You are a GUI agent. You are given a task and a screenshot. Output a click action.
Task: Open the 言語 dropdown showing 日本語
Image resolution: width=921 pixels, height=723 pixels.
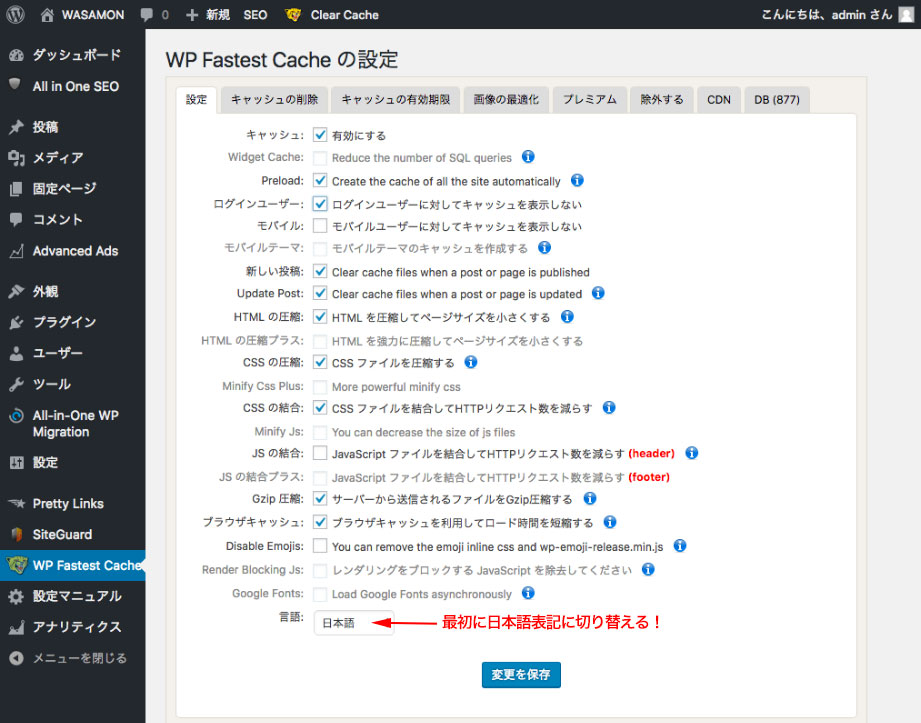click(354, 623)
